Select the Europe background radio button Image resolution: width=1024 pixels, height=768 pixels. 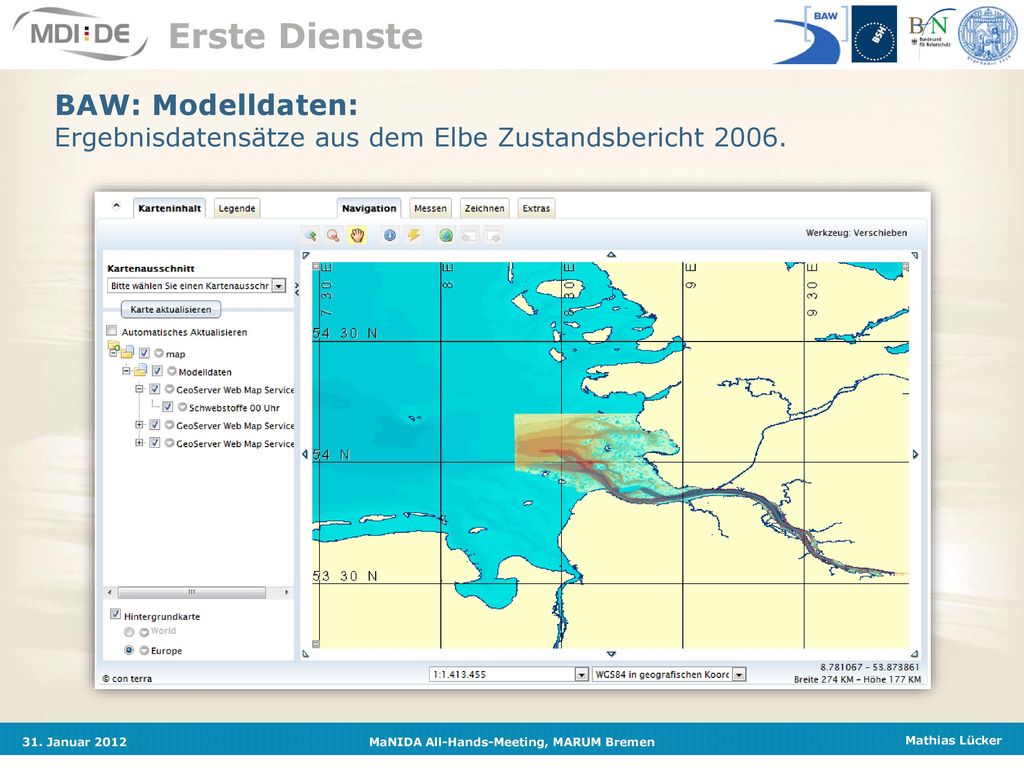[x=129, y=650]
